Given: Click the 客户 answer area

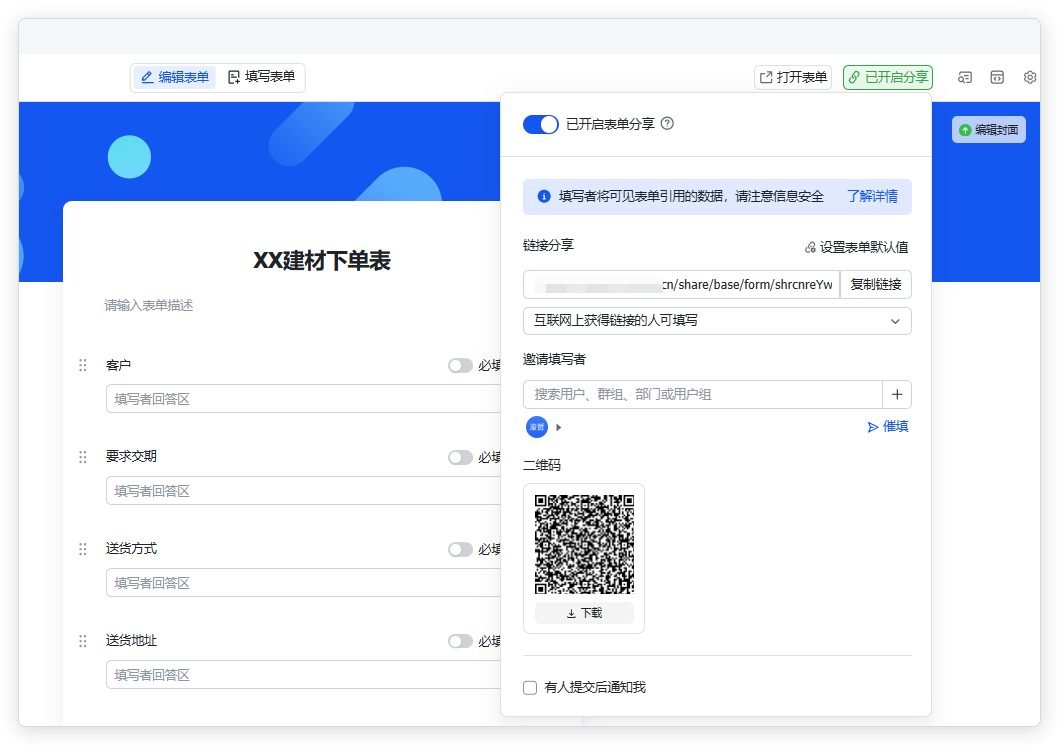Looking at the screenshot, I should pos(303,399).
